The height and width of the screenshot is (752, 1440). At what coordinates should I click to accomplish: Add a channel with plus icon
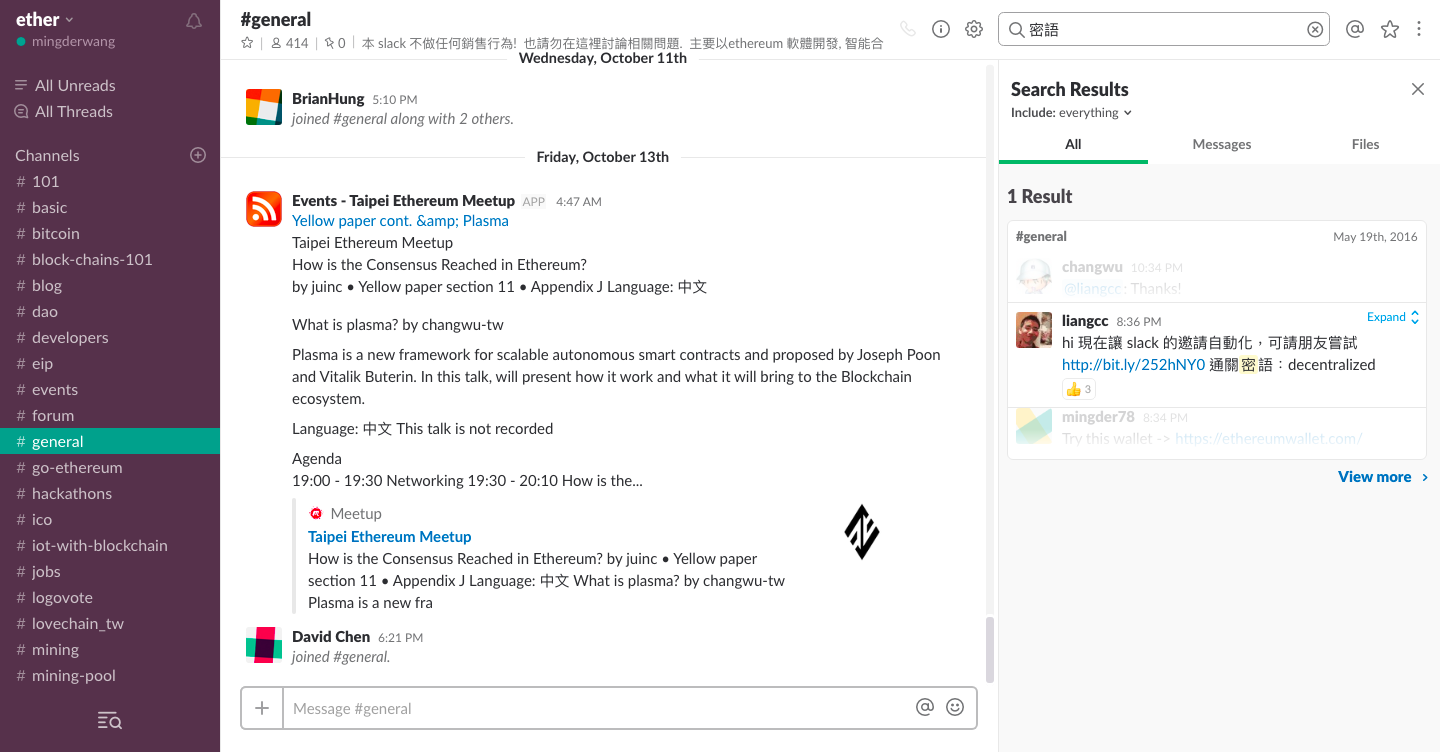[x=198, y=155]
